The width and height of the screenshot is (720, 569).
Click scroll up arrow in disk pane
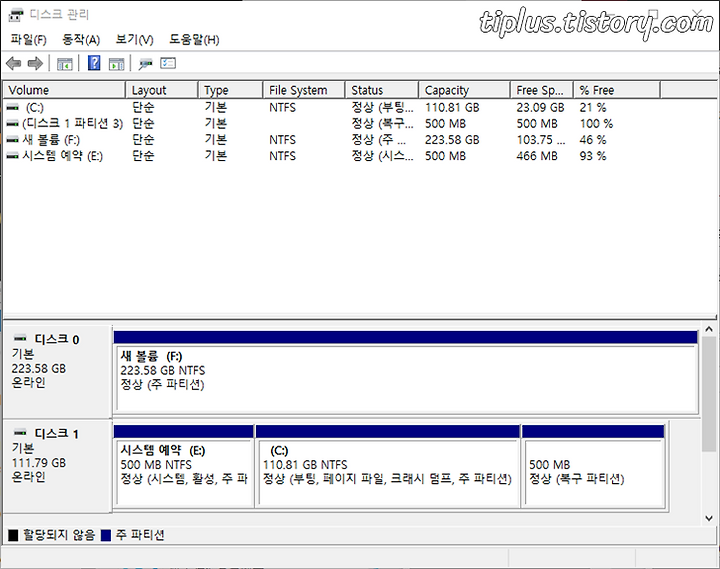(x=709, y=329)
